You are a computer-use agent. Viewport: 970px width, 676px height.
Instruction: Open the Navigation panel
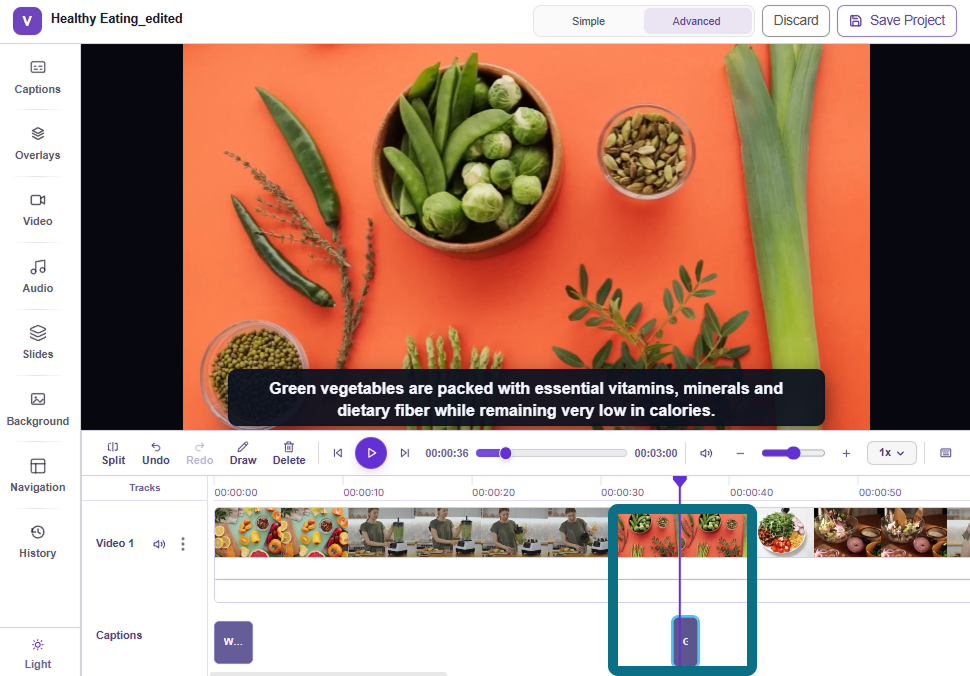pos(38,476)
